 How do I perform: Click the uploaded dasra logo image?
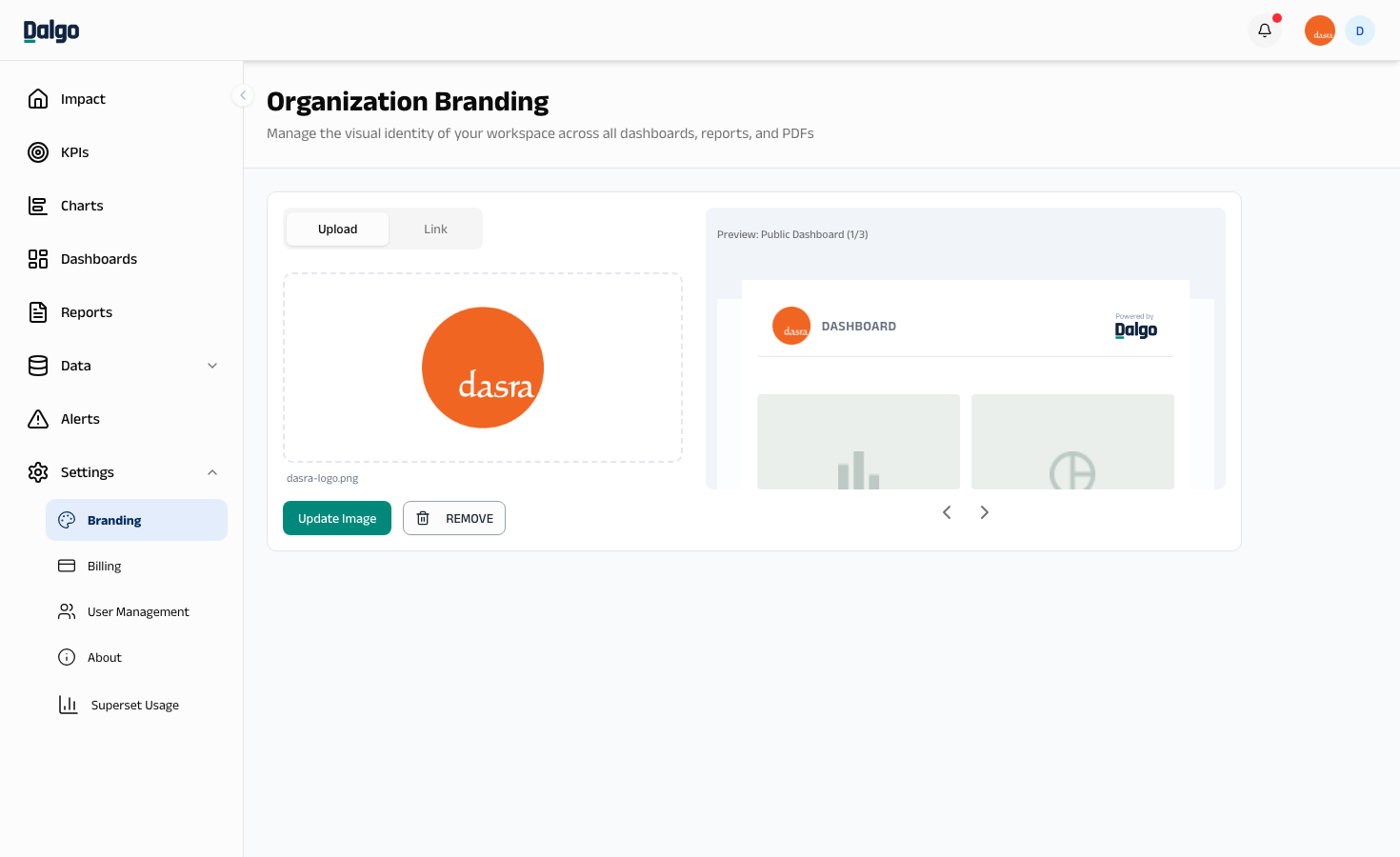[483, 368]
